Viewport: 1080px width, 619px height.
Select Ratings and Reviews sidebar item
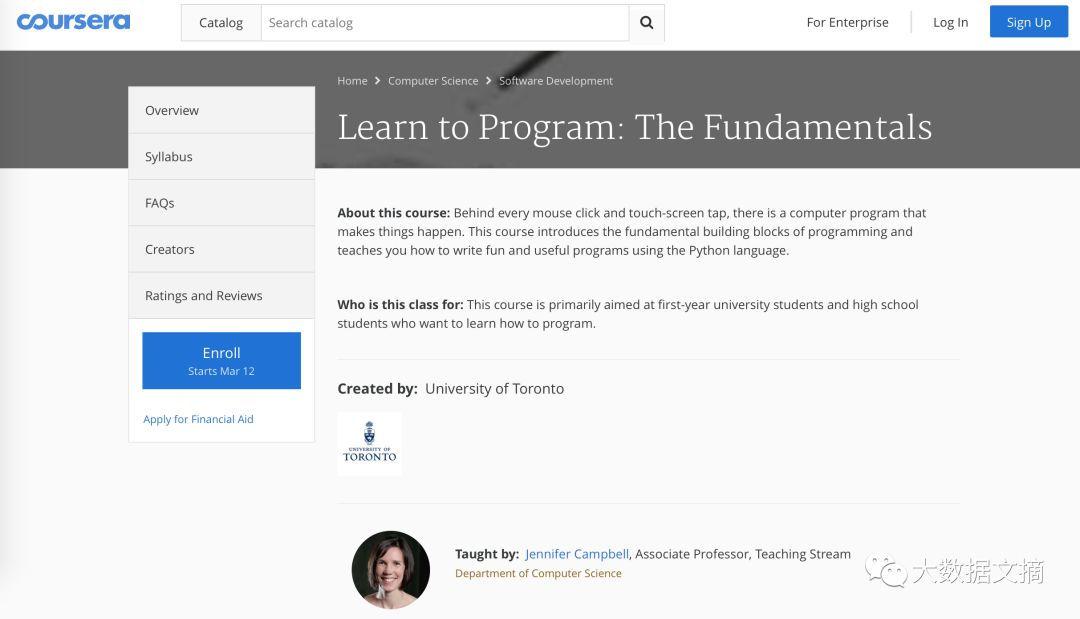[221, 295]
